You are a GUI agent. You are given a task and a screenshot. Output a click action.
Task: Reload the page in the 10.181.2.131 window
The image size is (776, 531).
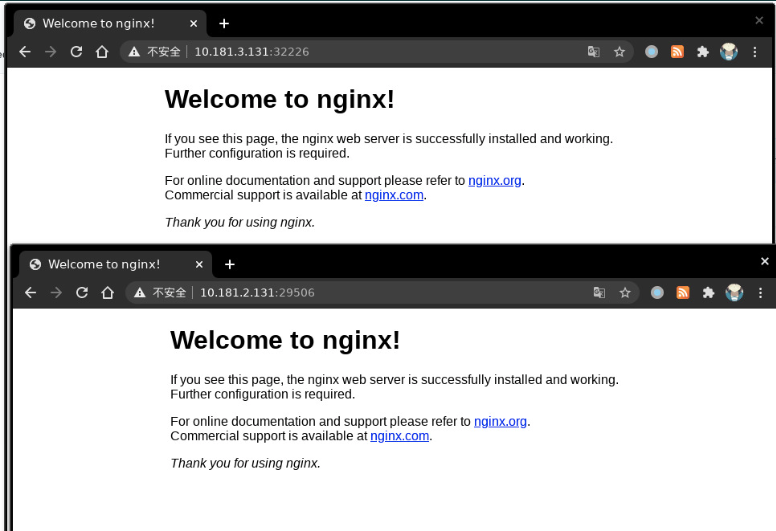click(82, 292)
